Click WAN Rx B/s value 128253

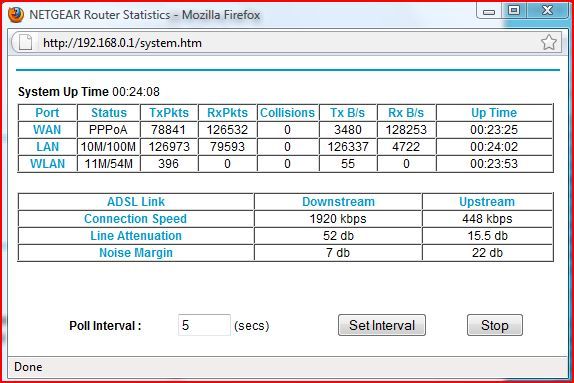click(406, 130)
